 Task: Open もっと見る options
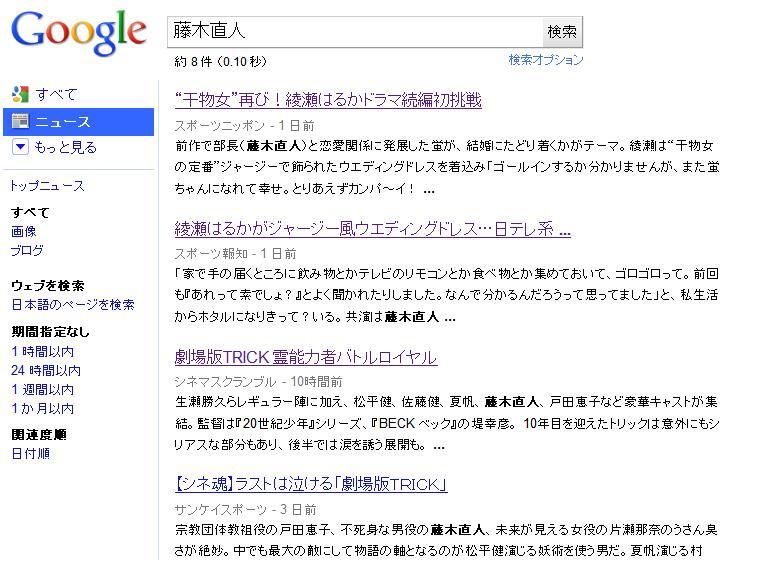[x=65, y=148]
